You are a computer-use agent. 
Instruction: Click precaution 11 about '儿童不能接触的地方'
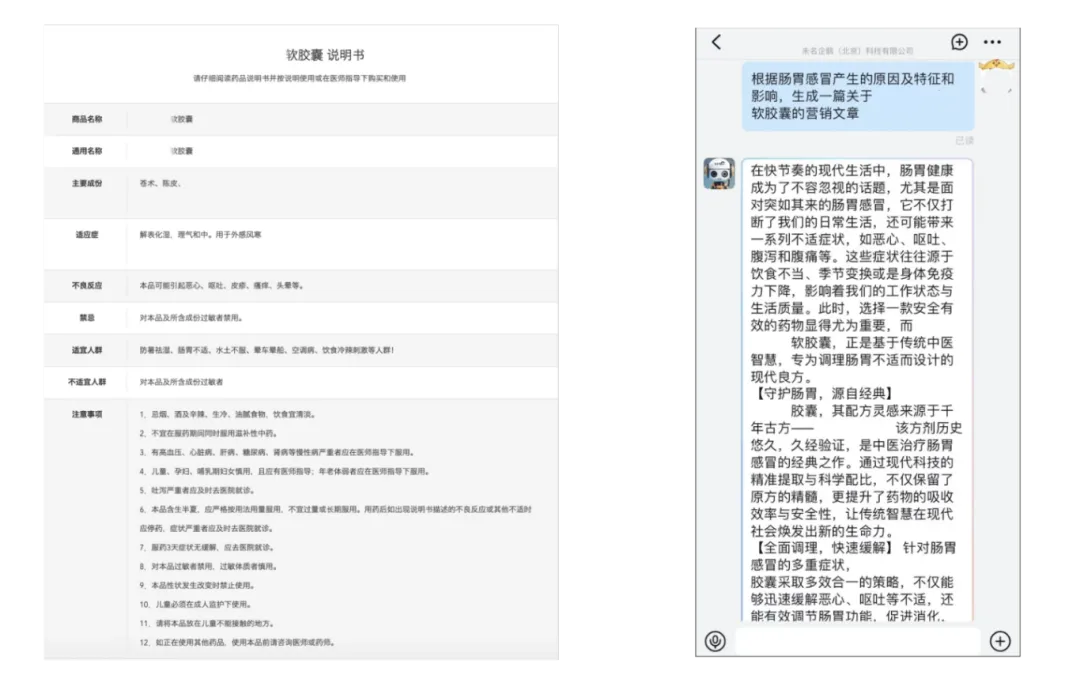207,623
